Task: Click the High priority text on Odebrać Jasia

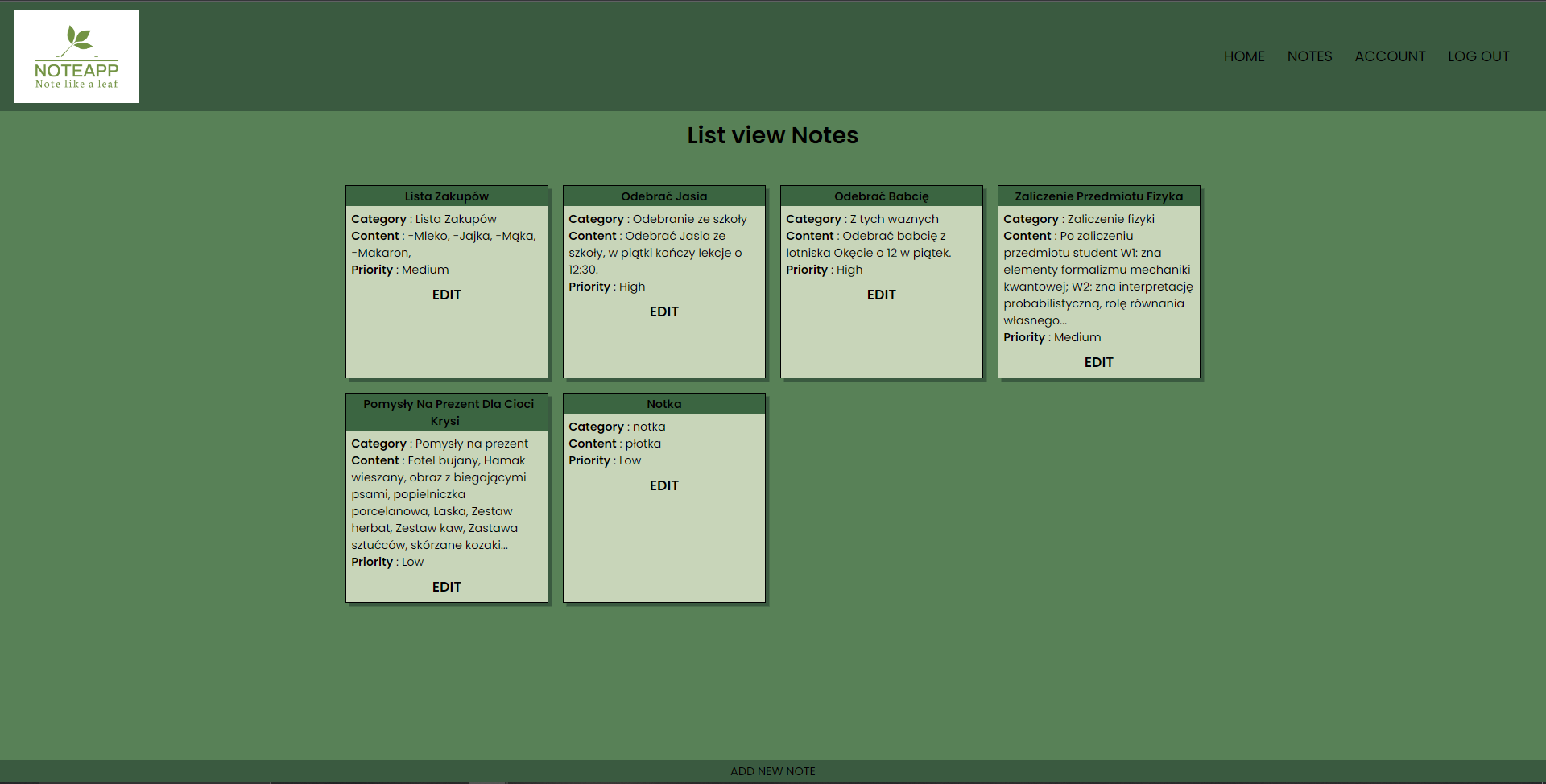Action: [x=632, y=287]
